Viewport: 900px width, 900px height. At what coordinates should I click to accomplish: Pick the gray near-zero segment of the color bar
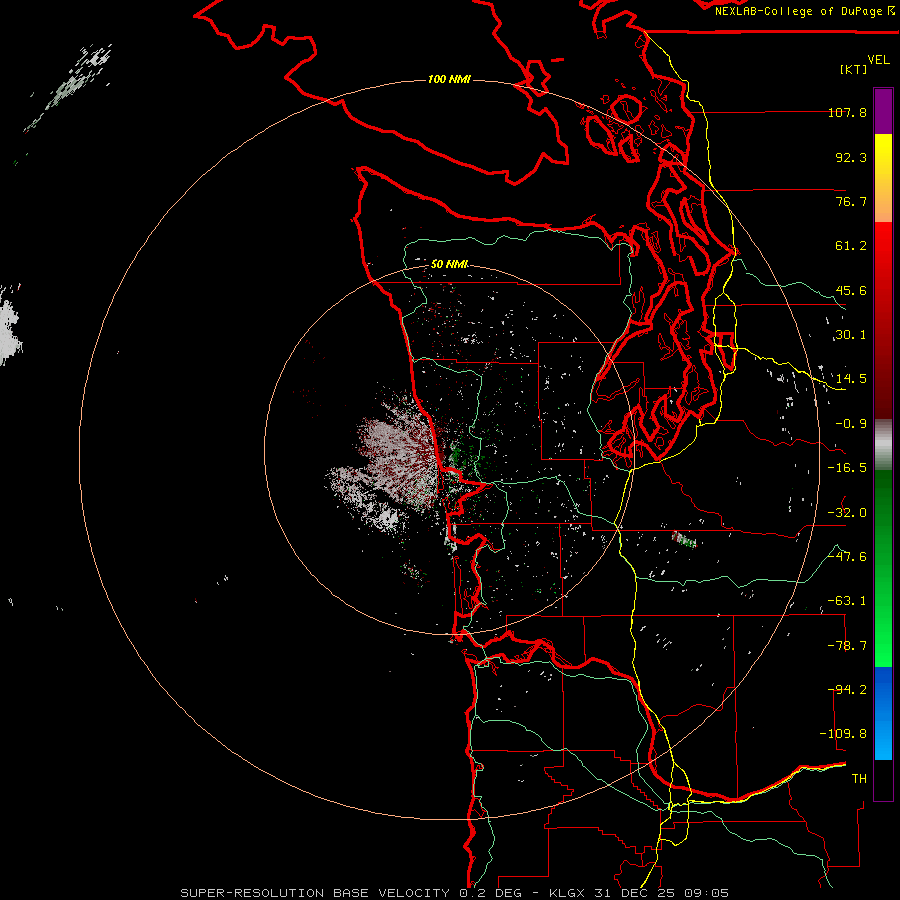click(x=883, y=445)
